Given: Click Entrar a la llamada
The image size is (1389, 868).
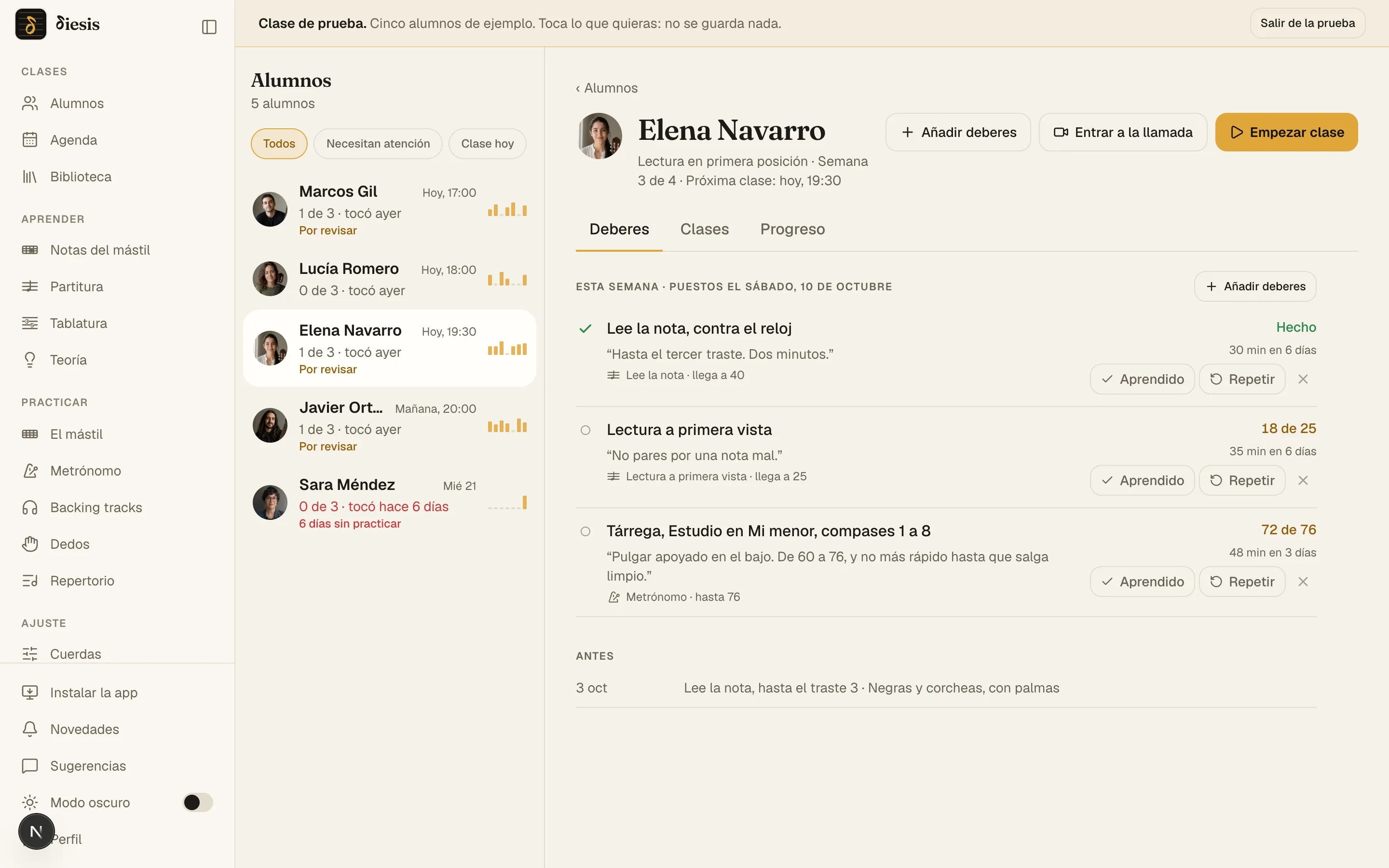Looking at the screenshot, I should pos(1123,132).
